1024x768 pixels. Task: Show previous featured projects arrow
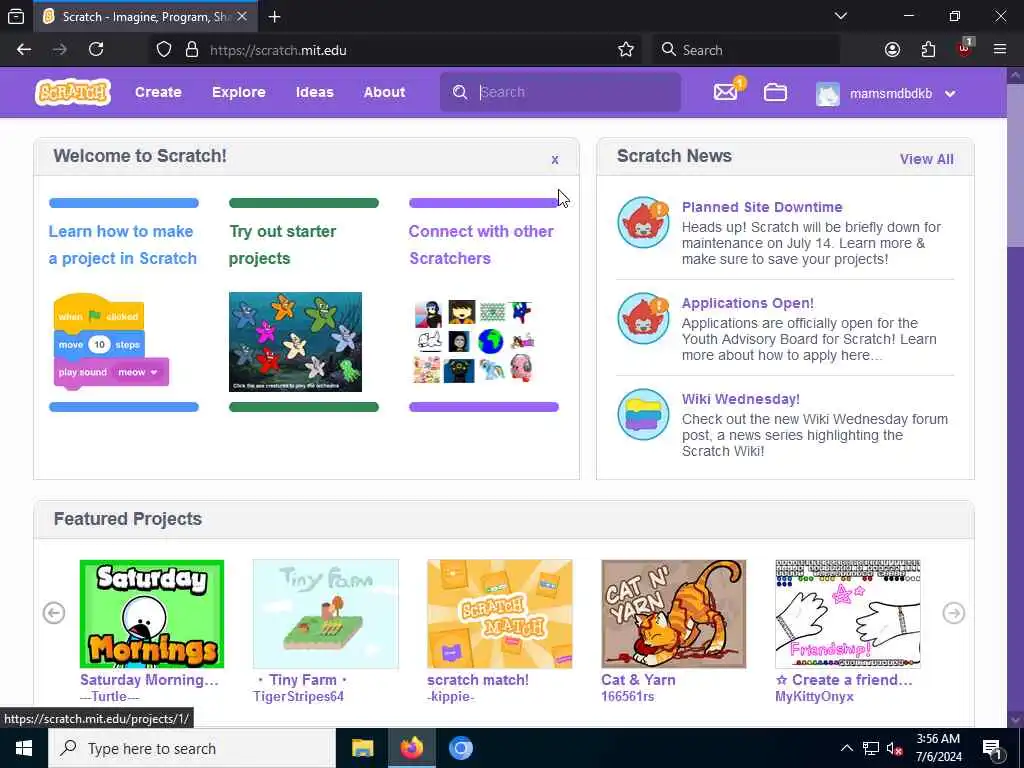pos(54,613)
